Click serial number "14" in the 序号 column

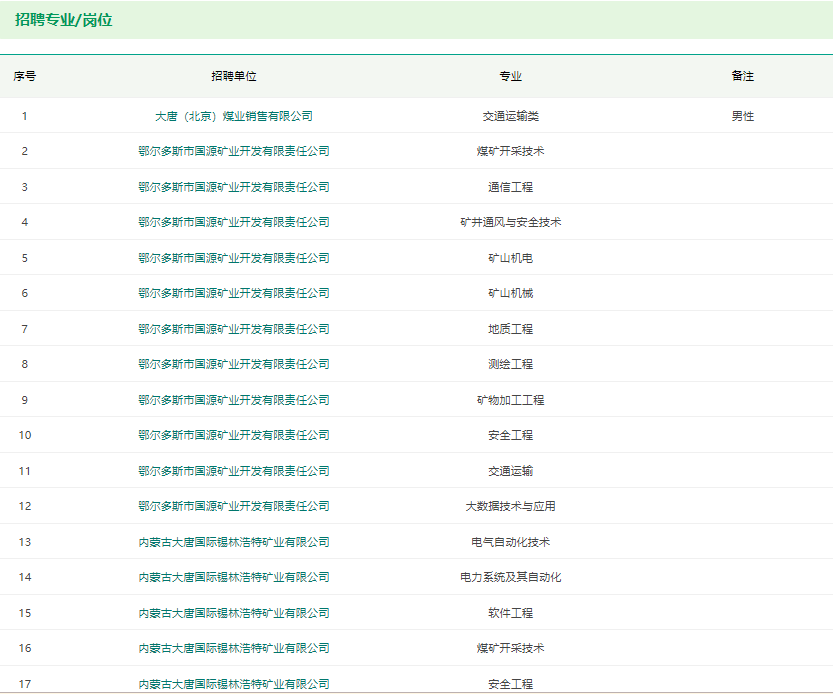coord(25,577)
